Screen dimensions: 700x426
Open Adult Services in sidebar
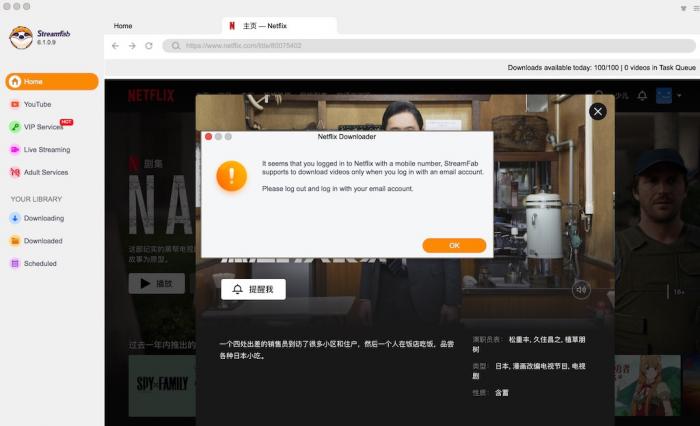coord(46,172)
